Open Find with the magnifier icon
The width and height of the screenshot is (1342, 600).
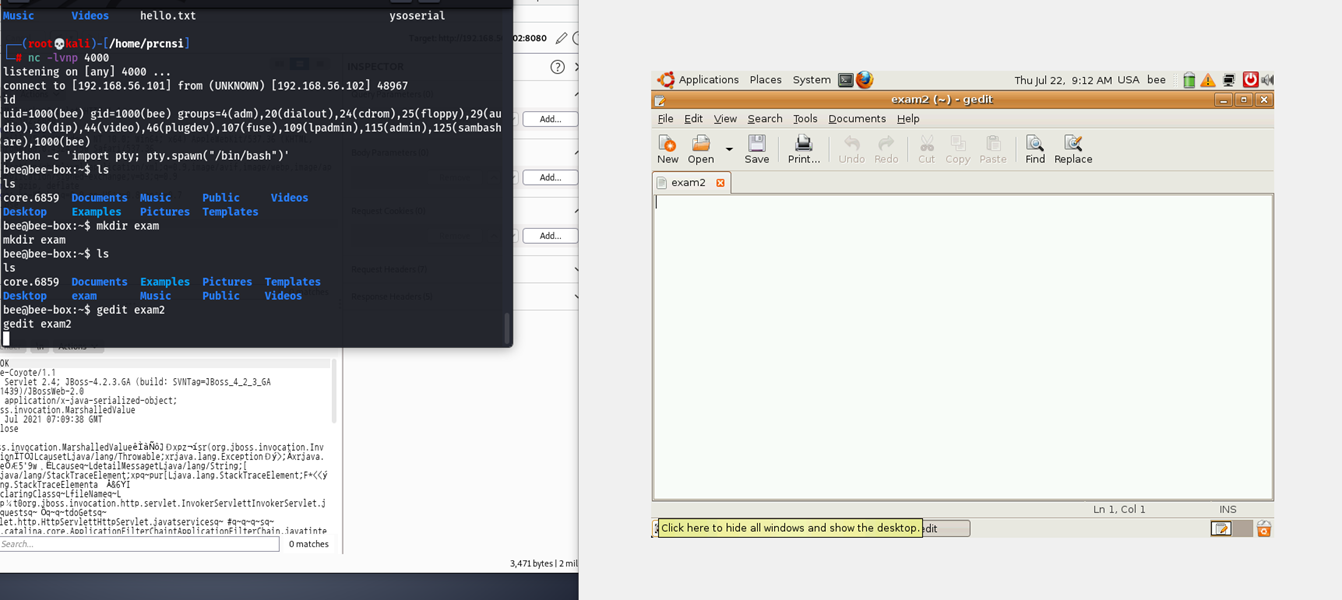tap(1035, 149)
